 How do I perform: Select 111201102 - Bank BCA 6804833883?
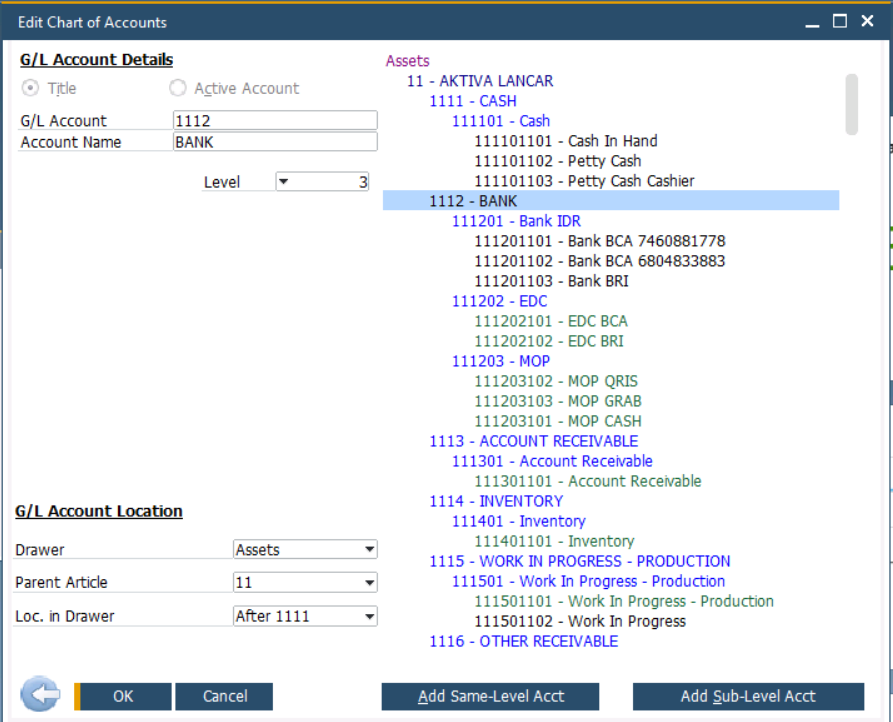[600, 261]
